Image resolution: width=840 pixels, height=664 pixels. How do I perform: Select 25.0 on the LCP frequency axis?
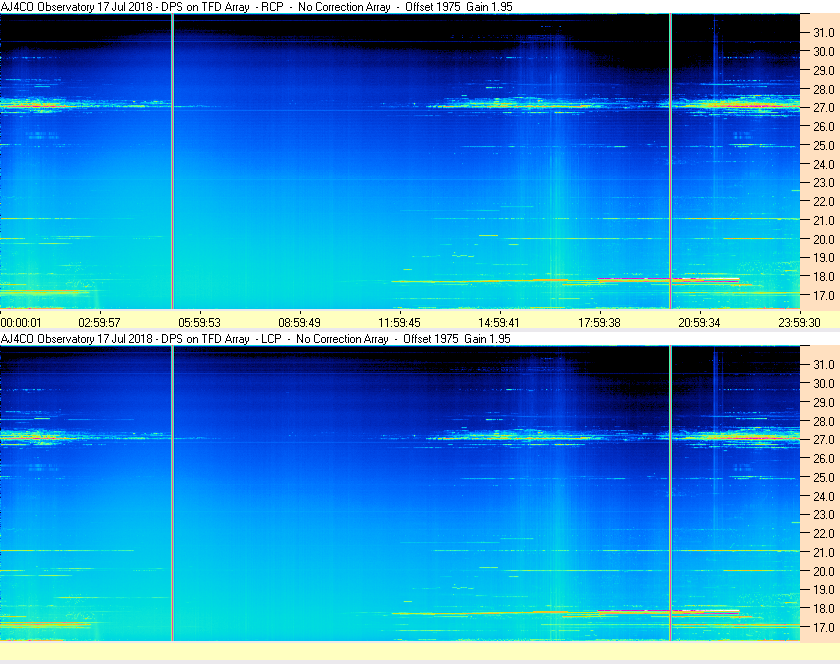click(x=824, y=477)
